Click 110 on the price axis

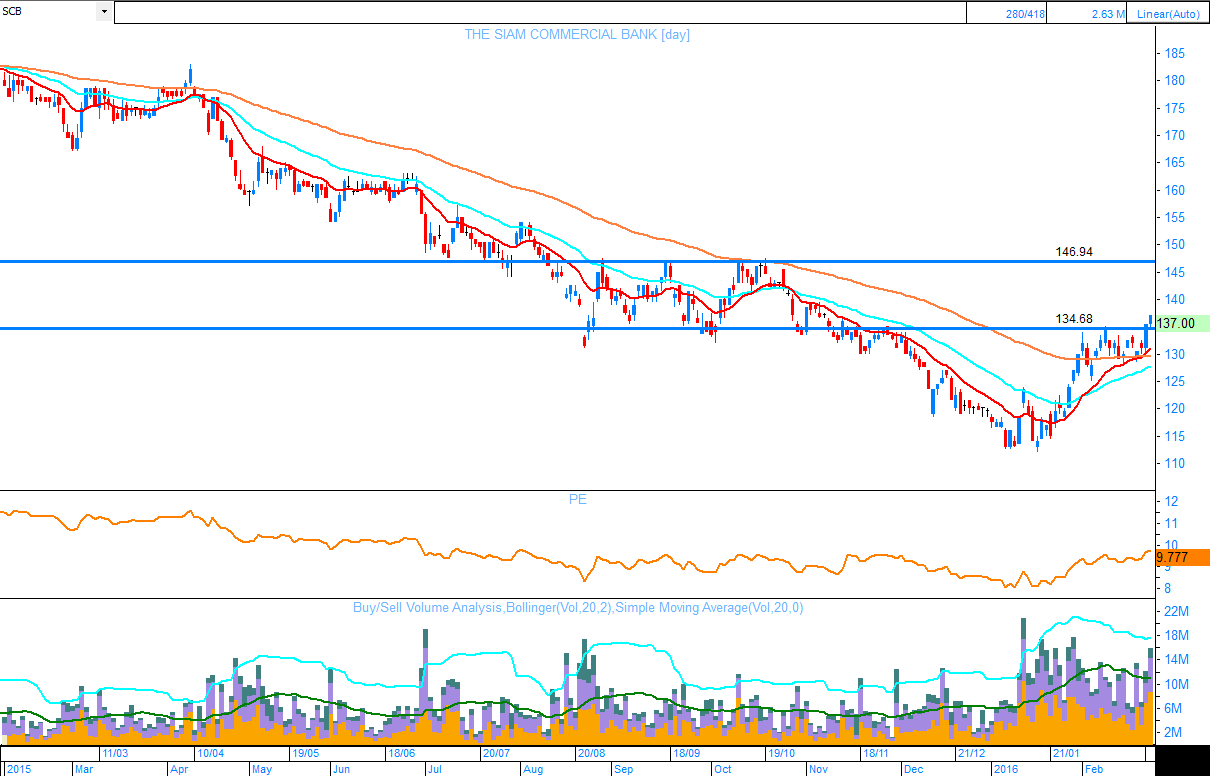1176,463
